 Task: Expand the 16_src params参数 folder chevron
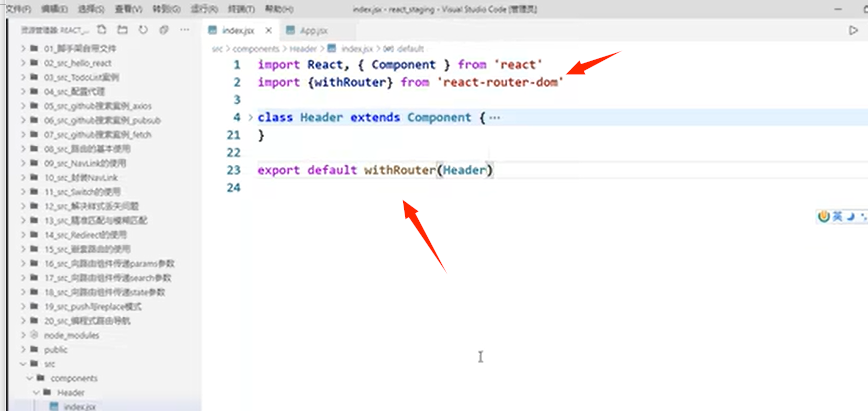coord(23,264)
